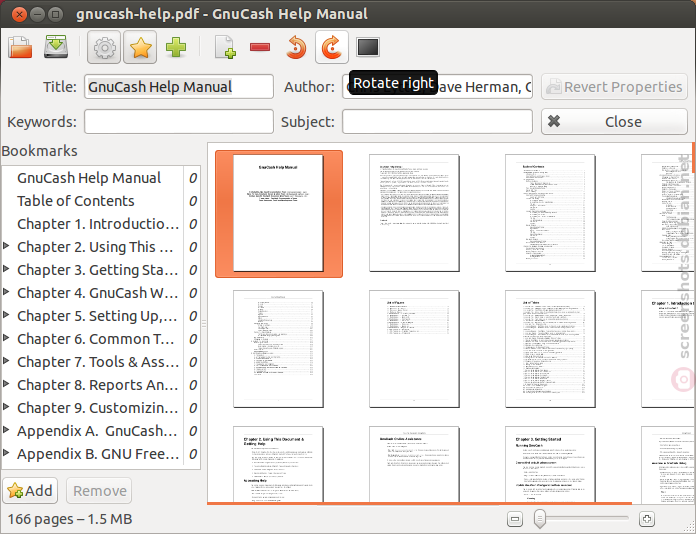
Task: Expand the Appendix A bookmark
Action: [x=6, y=430]
